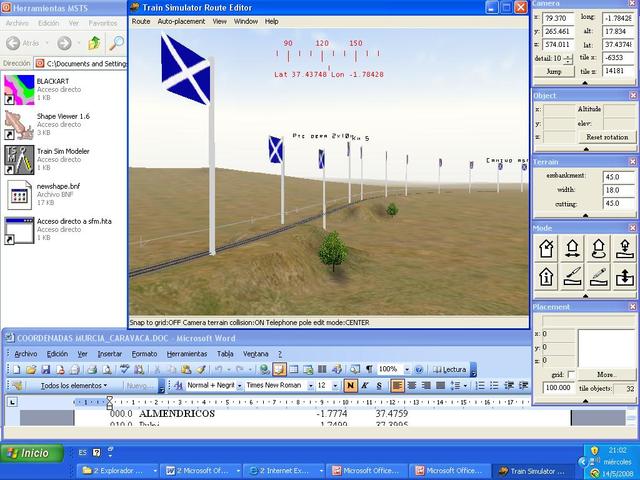The image size is (640, 480).
Task: Click the embankment value field
Action: tap(617, 176)
